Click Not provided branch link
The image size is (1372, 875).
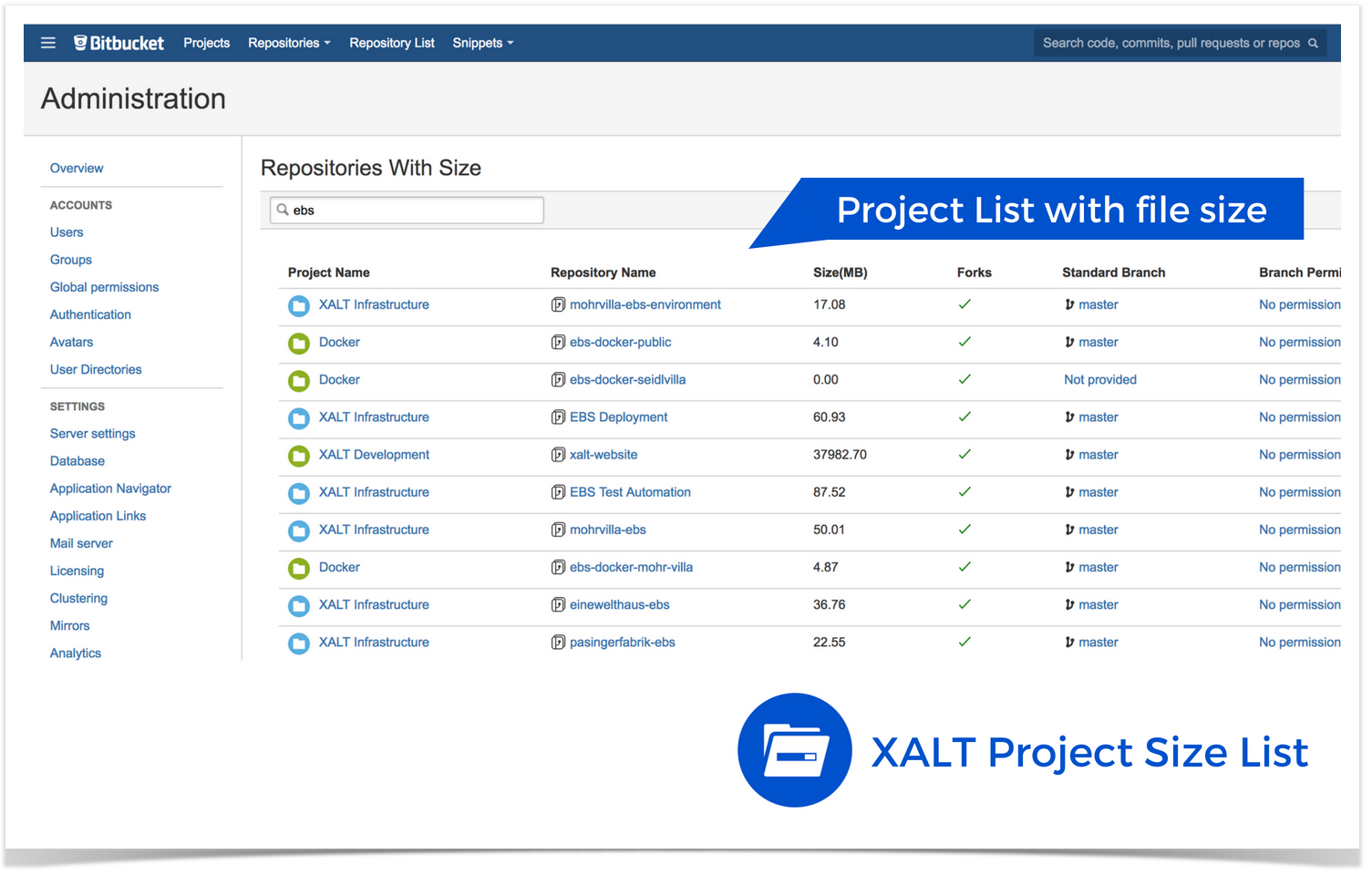coord(1100,379)
